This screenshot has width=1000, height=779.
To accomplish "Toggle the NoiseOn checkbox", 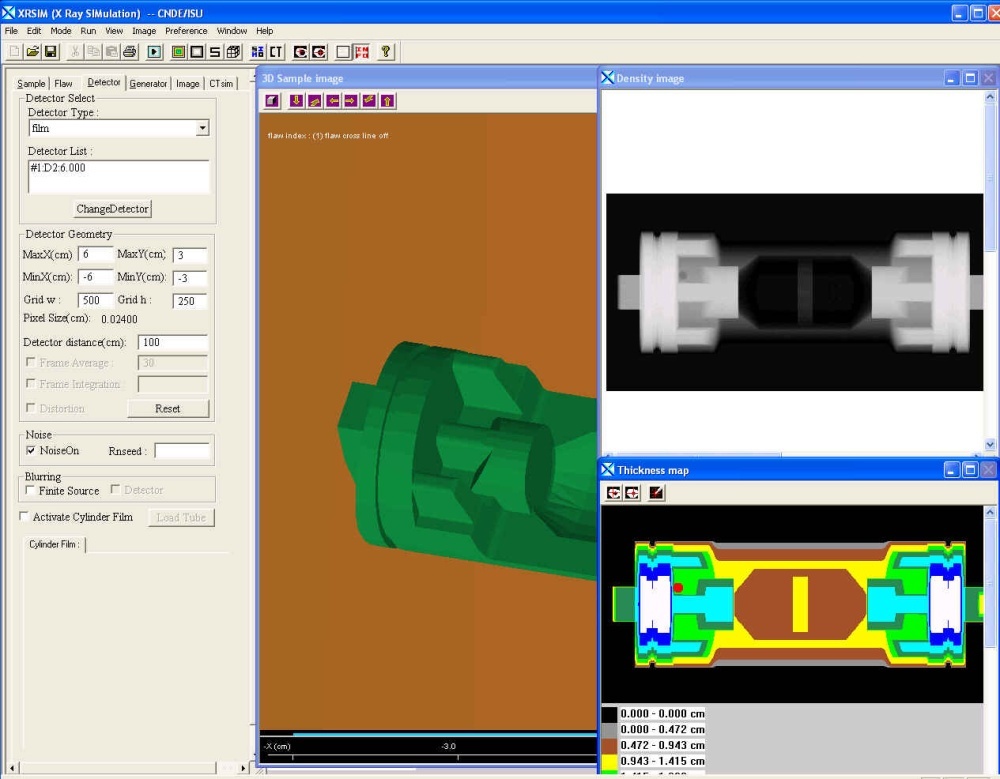I will pos(30,451).
